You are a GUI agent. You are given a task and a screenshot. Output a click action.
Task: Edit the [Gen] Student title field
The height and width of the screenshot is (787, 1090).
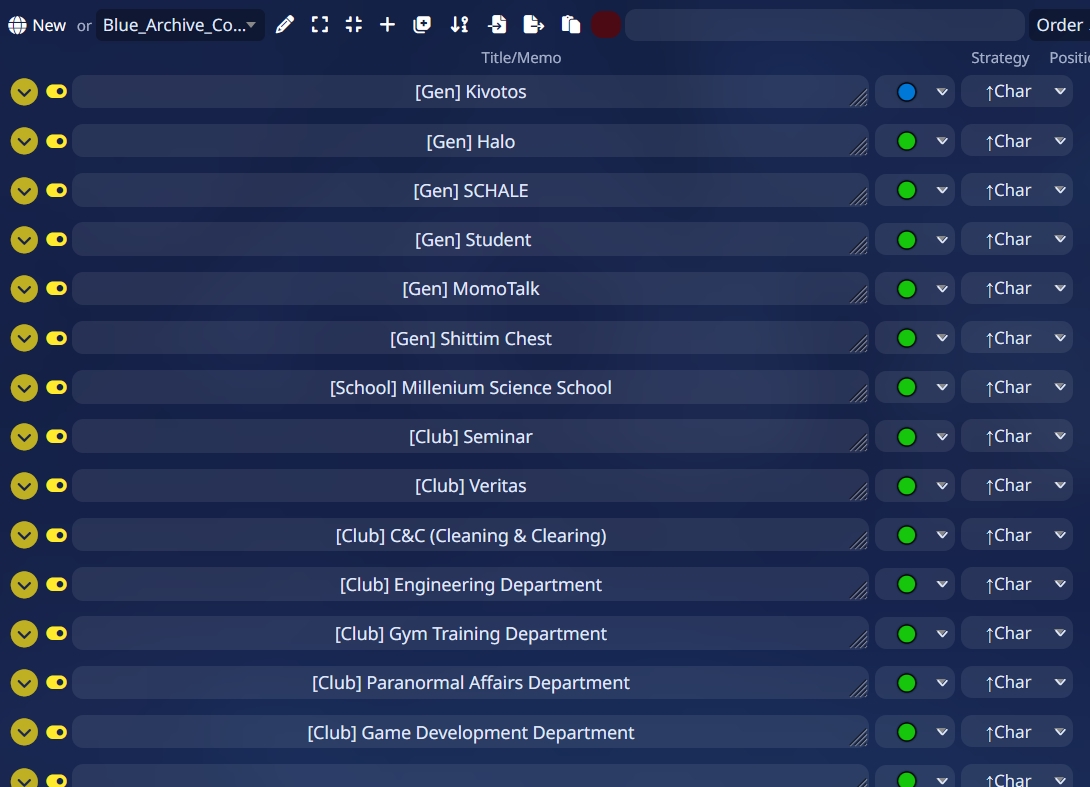pyautogui.click(x=471, y=240)
